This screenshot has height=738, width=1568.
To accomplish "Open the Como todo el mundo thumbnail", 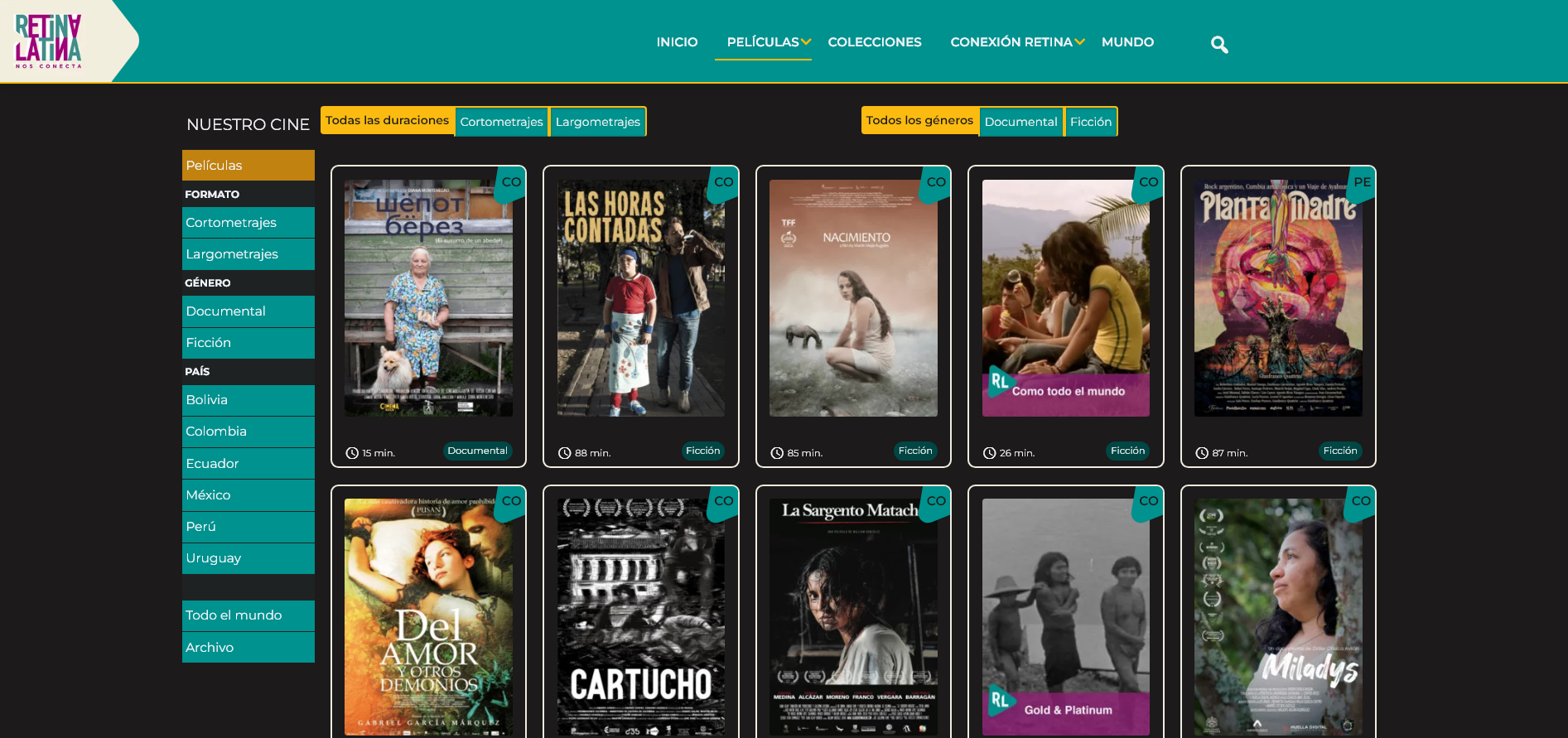I will click(1066, 298).
